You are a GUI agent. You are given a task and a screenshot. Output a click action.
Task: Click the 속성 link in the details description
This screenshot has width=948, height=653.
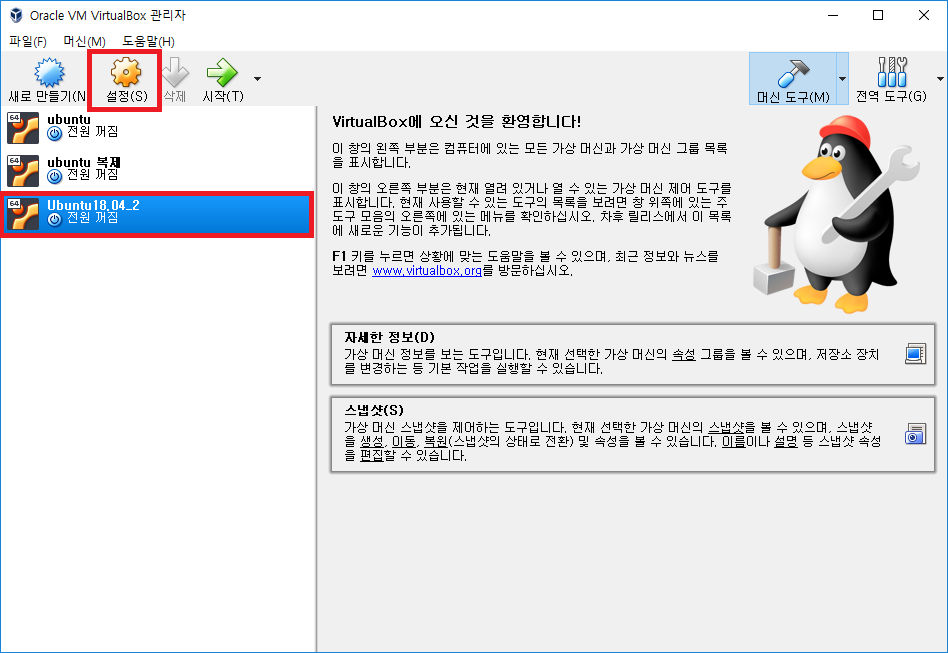[x=684, y=355]
